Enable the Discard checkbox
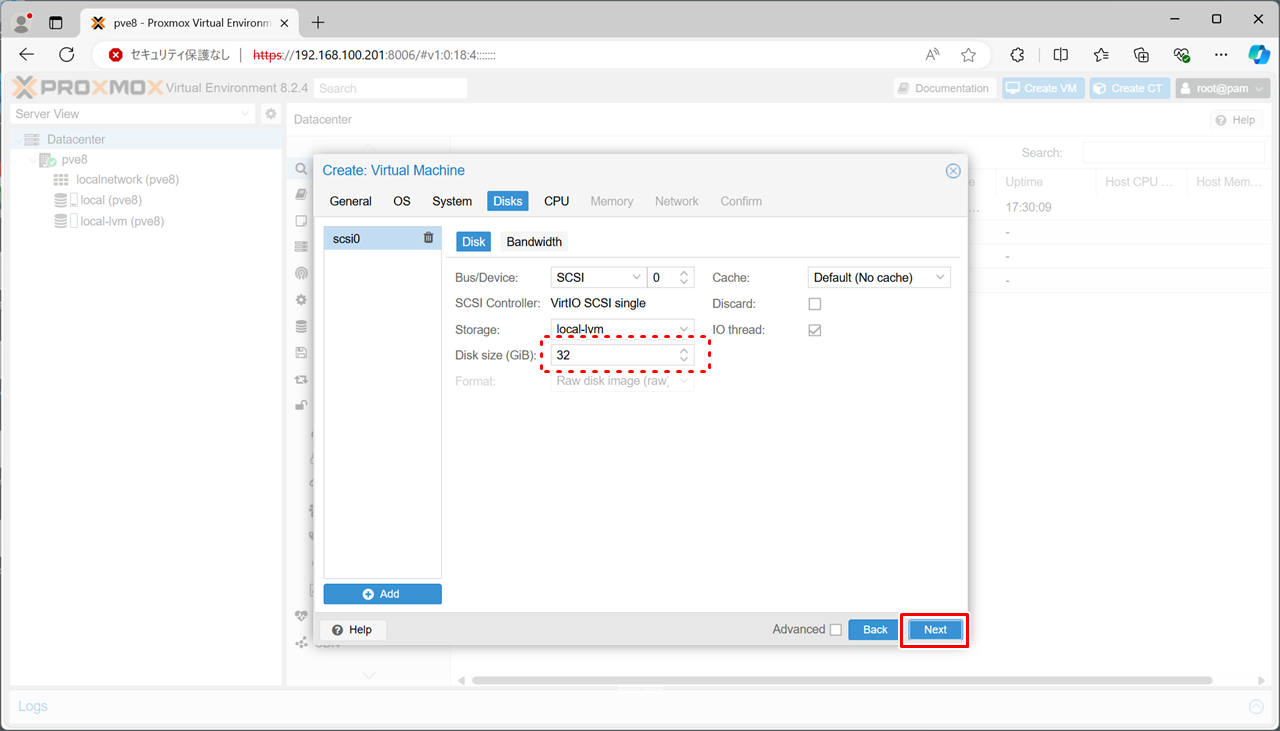1280x731 pixels. pyautogui.click(x=815, y=304)
